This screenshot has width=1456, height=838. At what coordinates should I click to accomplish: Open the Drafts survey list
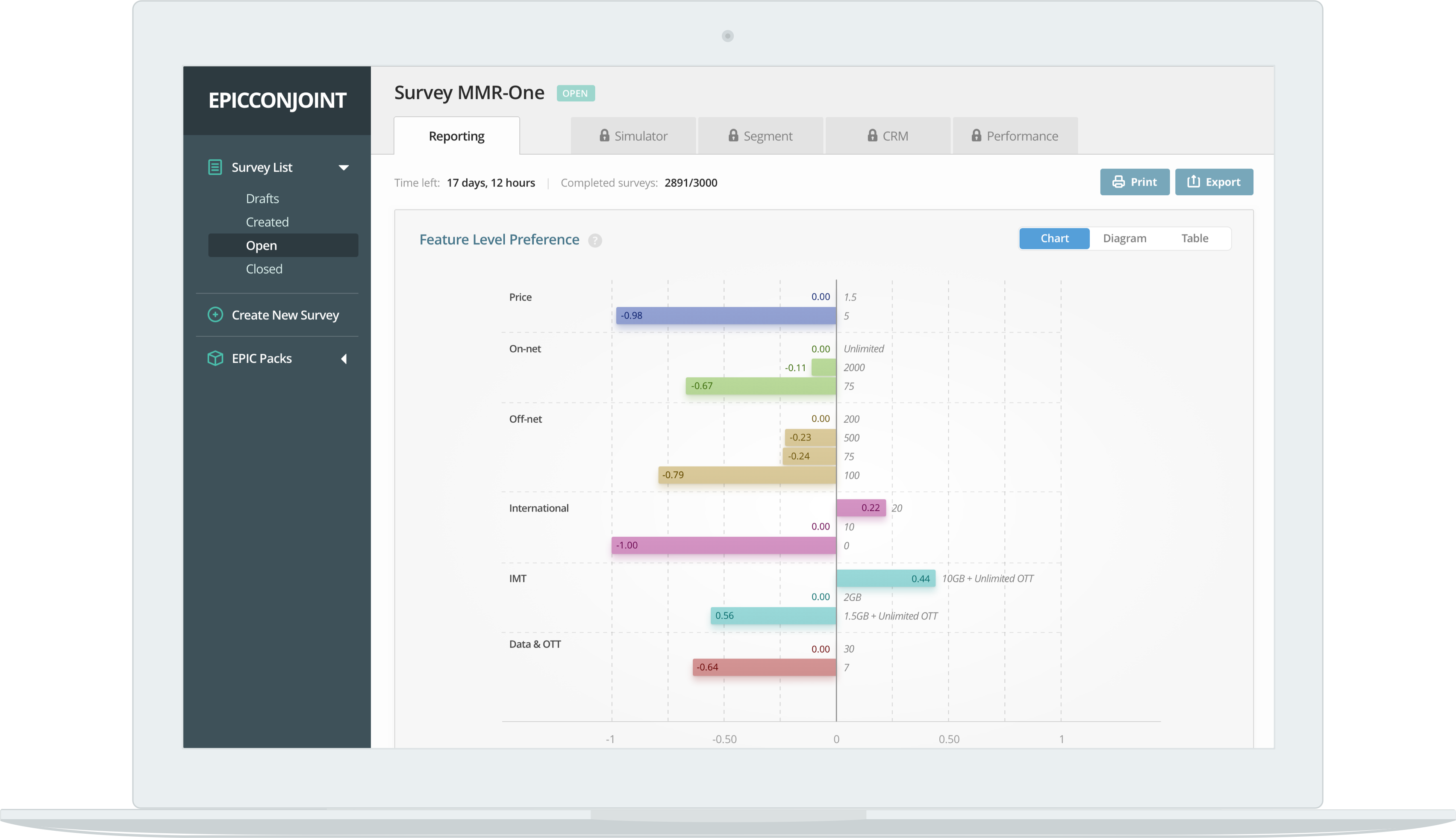pyautogui.click(x=262, y=199)
